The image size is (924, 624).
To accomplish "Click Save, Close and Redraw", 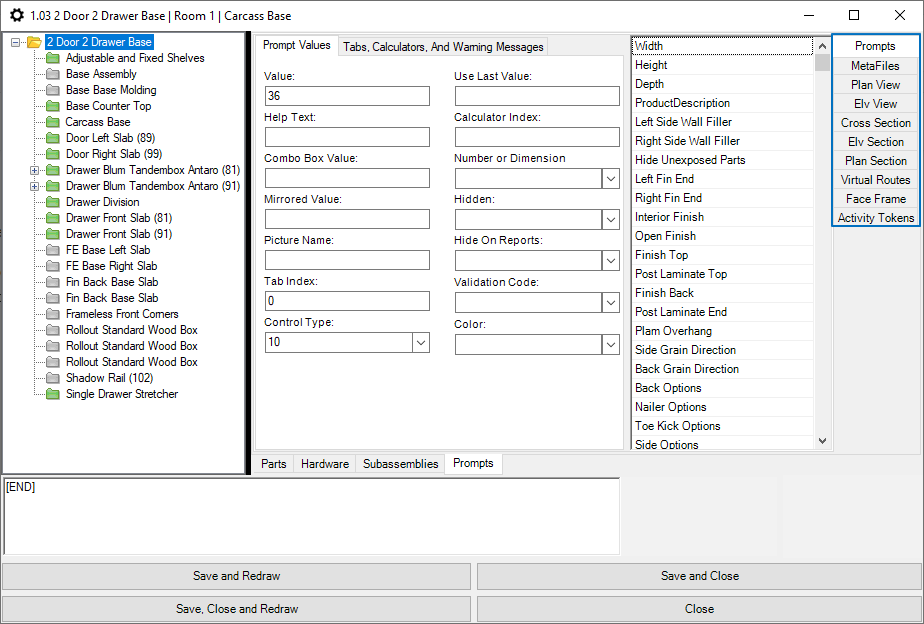I will coord(236,609).
